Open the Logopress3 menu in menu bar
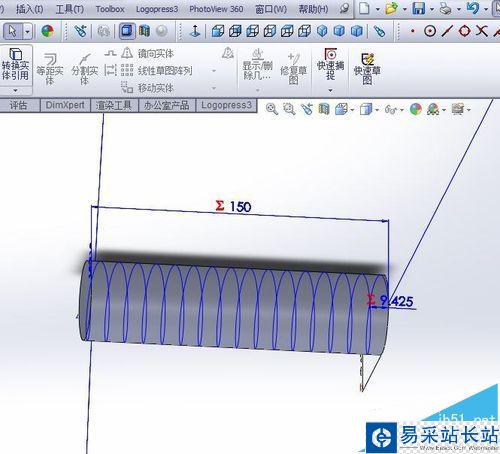The width and height of the screenshot is (500, 454). pos(157,9)
